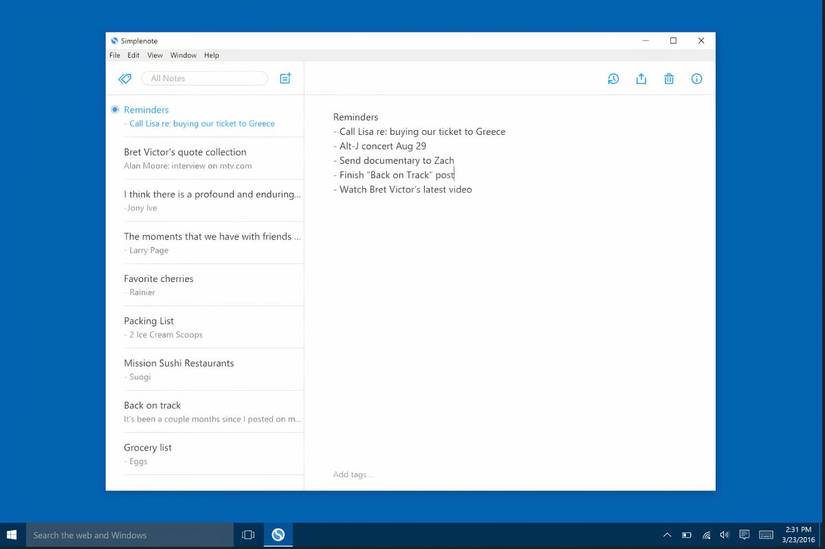Open the Window menu

[183, 55]
